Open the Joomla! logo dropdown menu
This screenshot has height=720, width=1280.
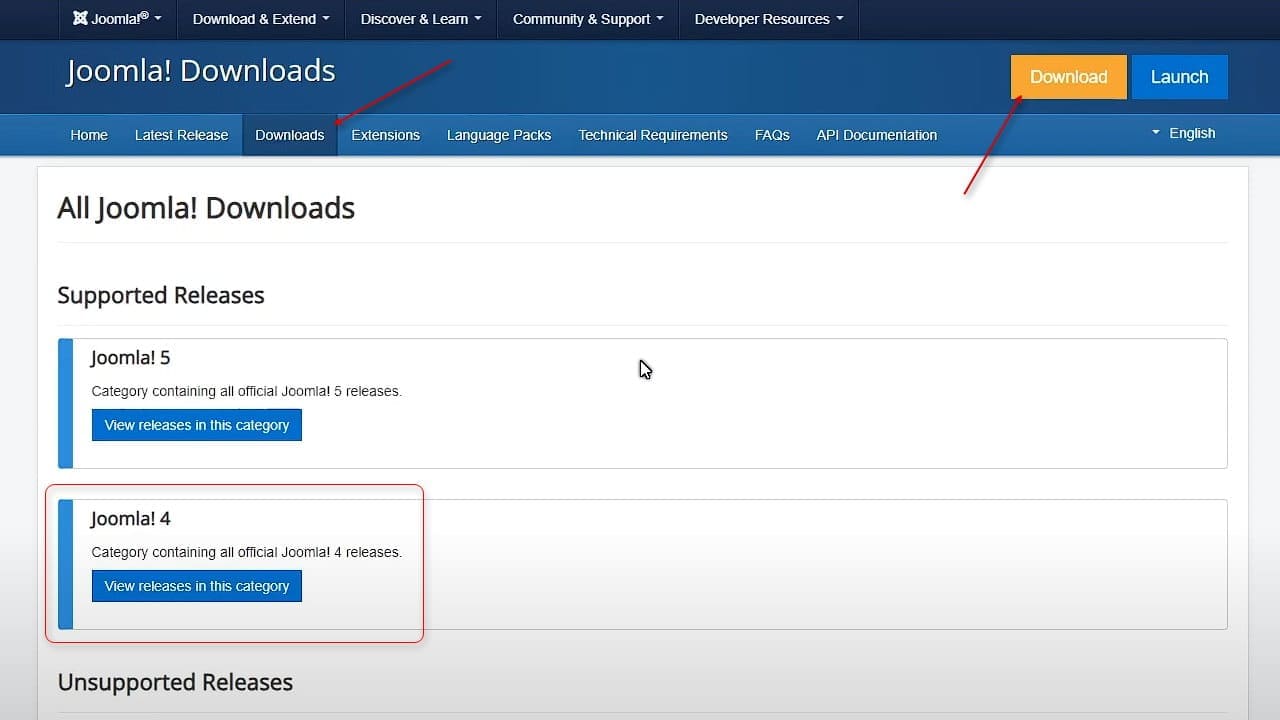click(x=117, y=19)
